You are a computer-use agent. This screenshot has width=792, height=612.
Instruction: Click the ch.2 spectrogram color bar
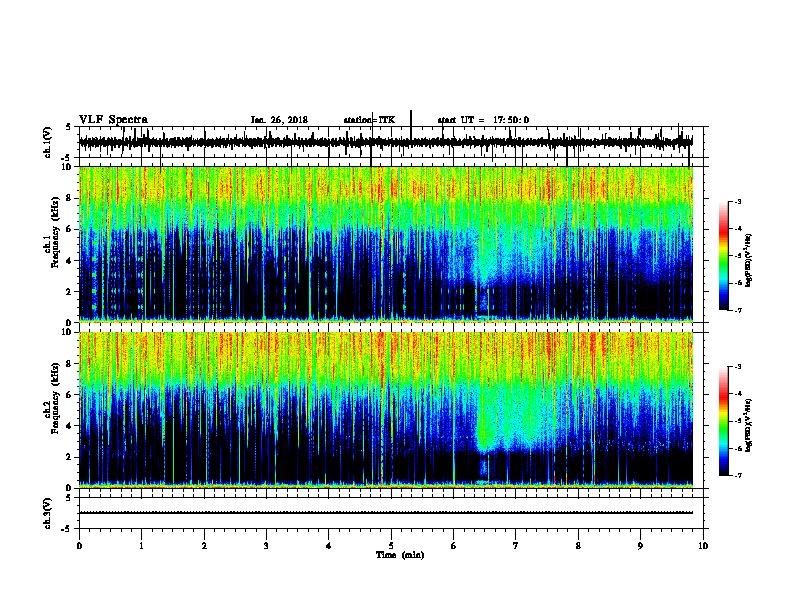[724, 421]
